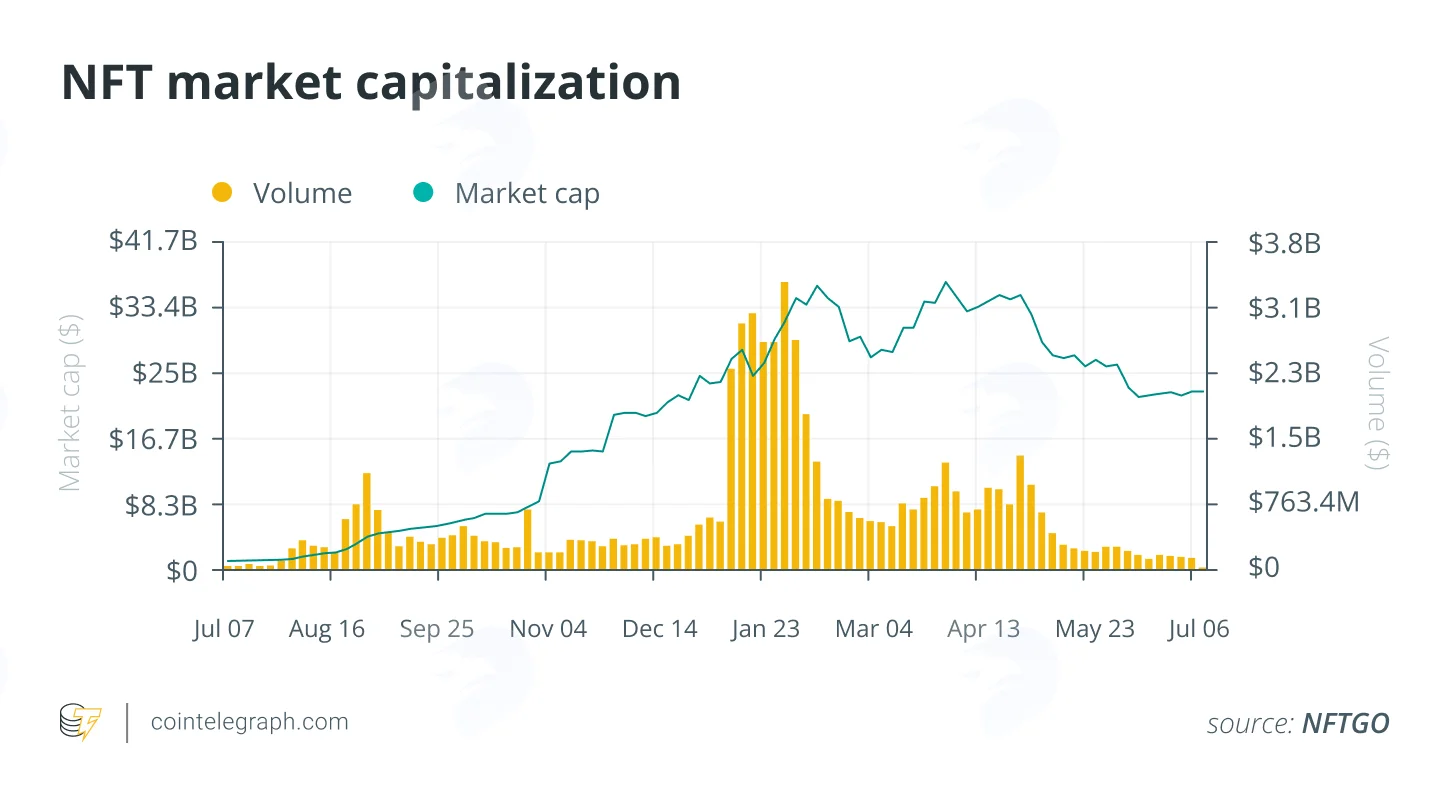Click the tallest yellow volume bar

[785, 426]
